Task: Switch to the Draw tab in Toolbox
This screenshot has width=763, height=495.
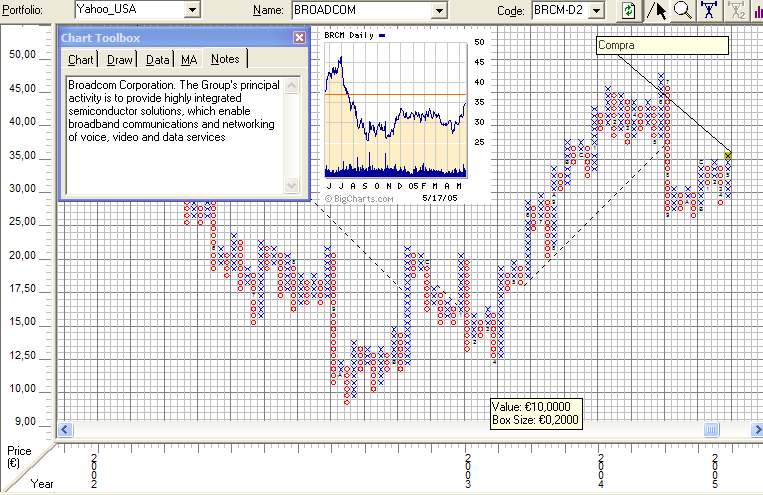Action: [119, 59]
